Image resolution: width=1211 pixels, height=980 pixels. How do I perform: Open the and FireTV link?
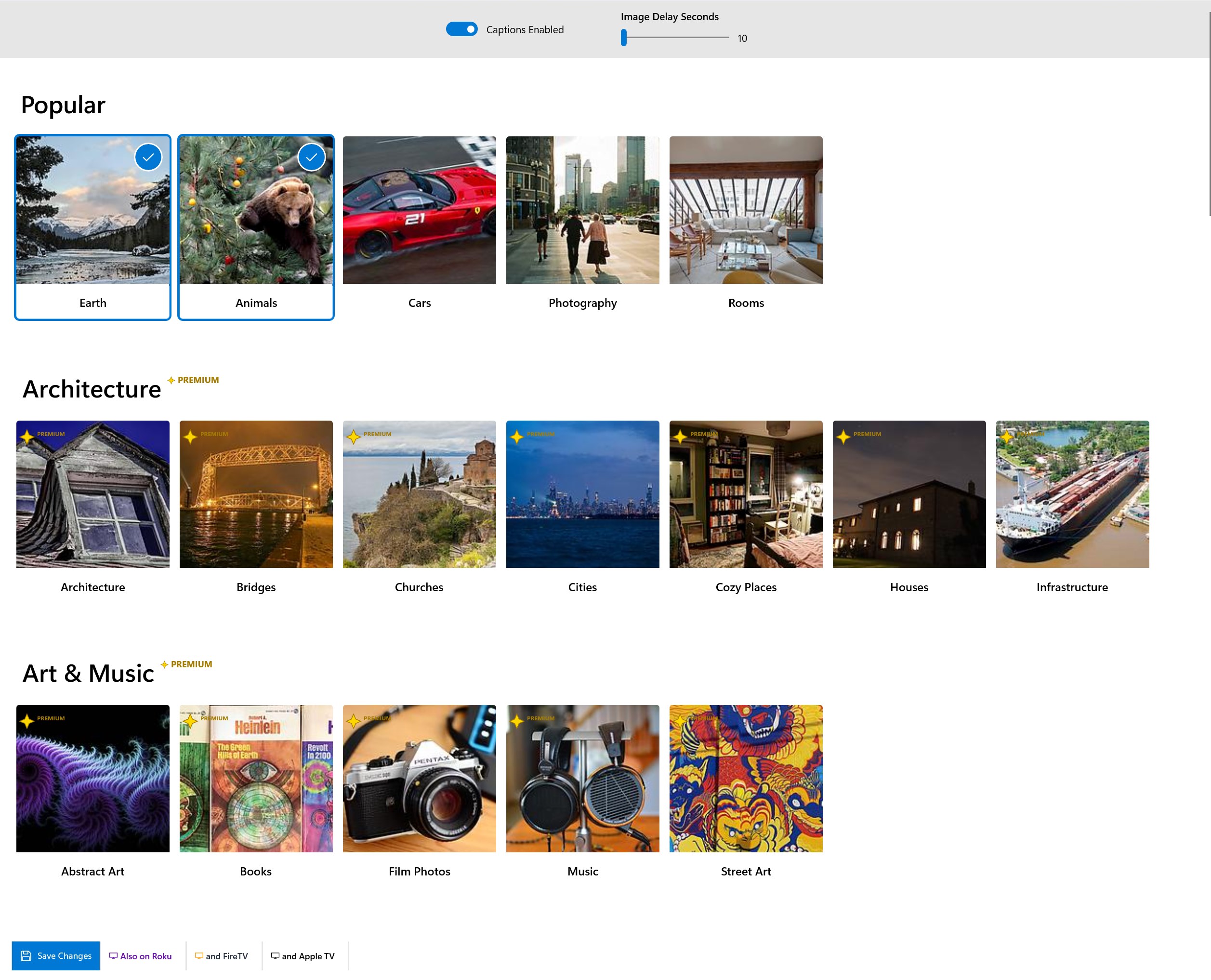pyautogui.click(x=221, y=956)
